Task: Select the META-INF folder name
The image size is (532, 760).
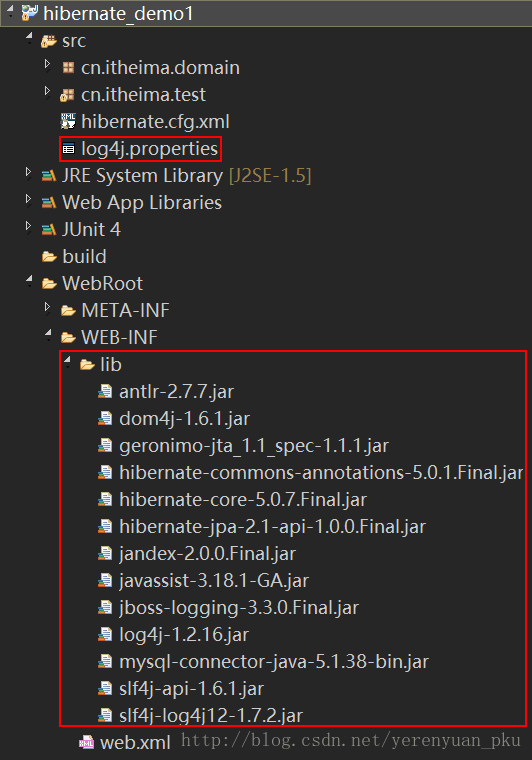Action: point(125,311)
